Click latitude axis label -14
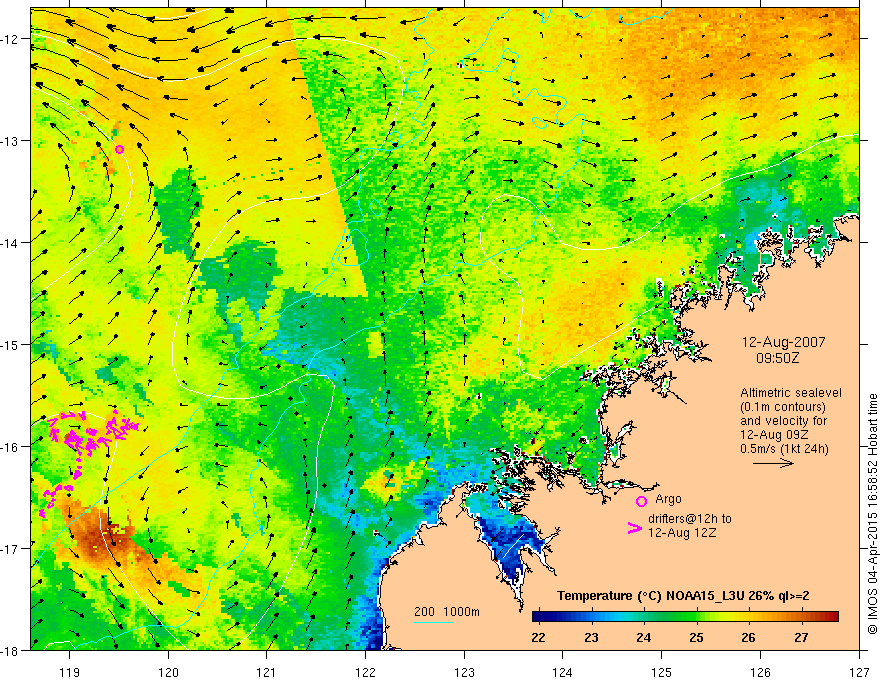The image size is (880, 680). click(x=10, y=242)
